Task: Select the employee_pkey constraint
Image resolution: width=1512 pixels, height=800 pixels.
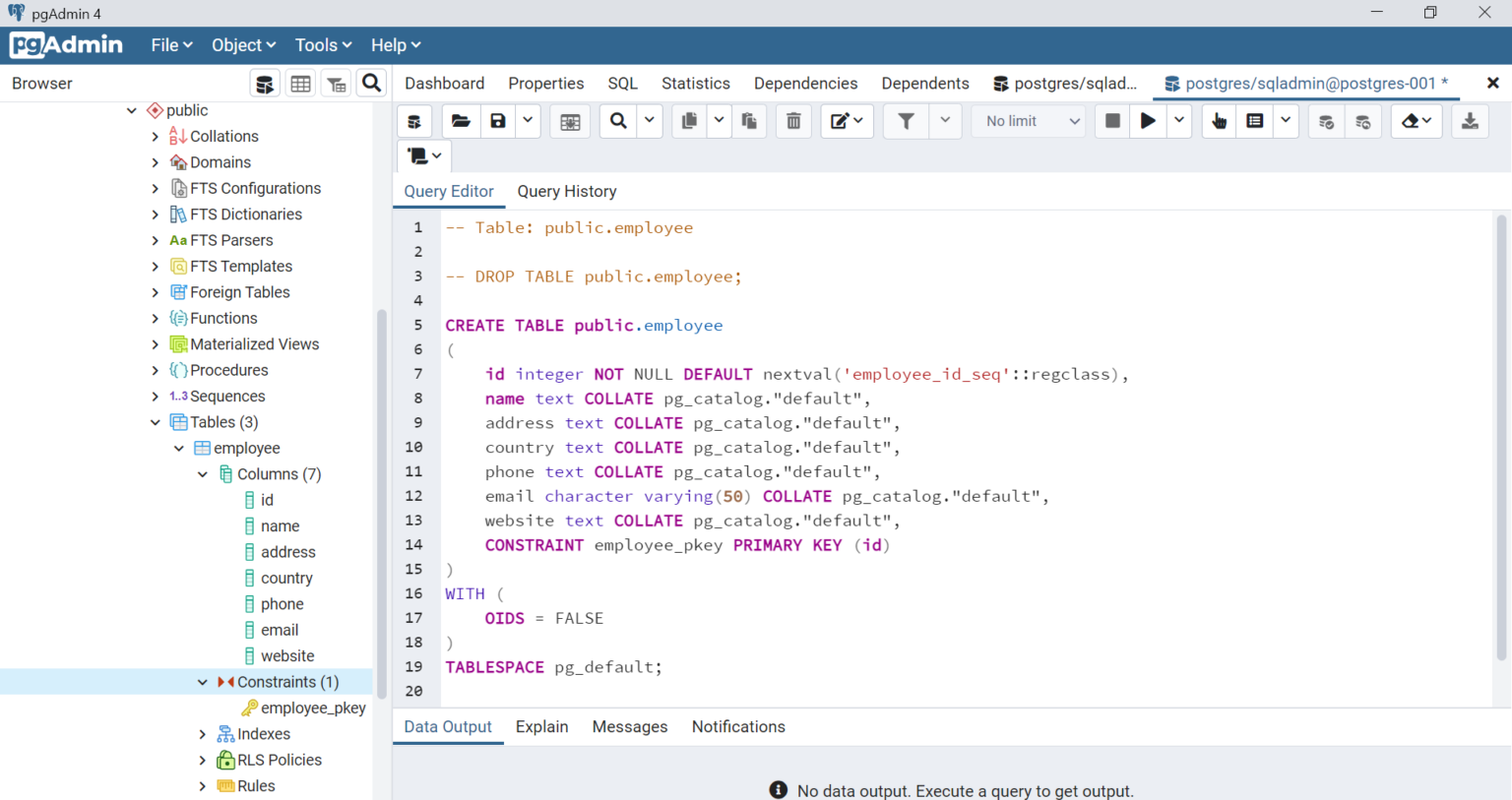Action: click(313, 708)
